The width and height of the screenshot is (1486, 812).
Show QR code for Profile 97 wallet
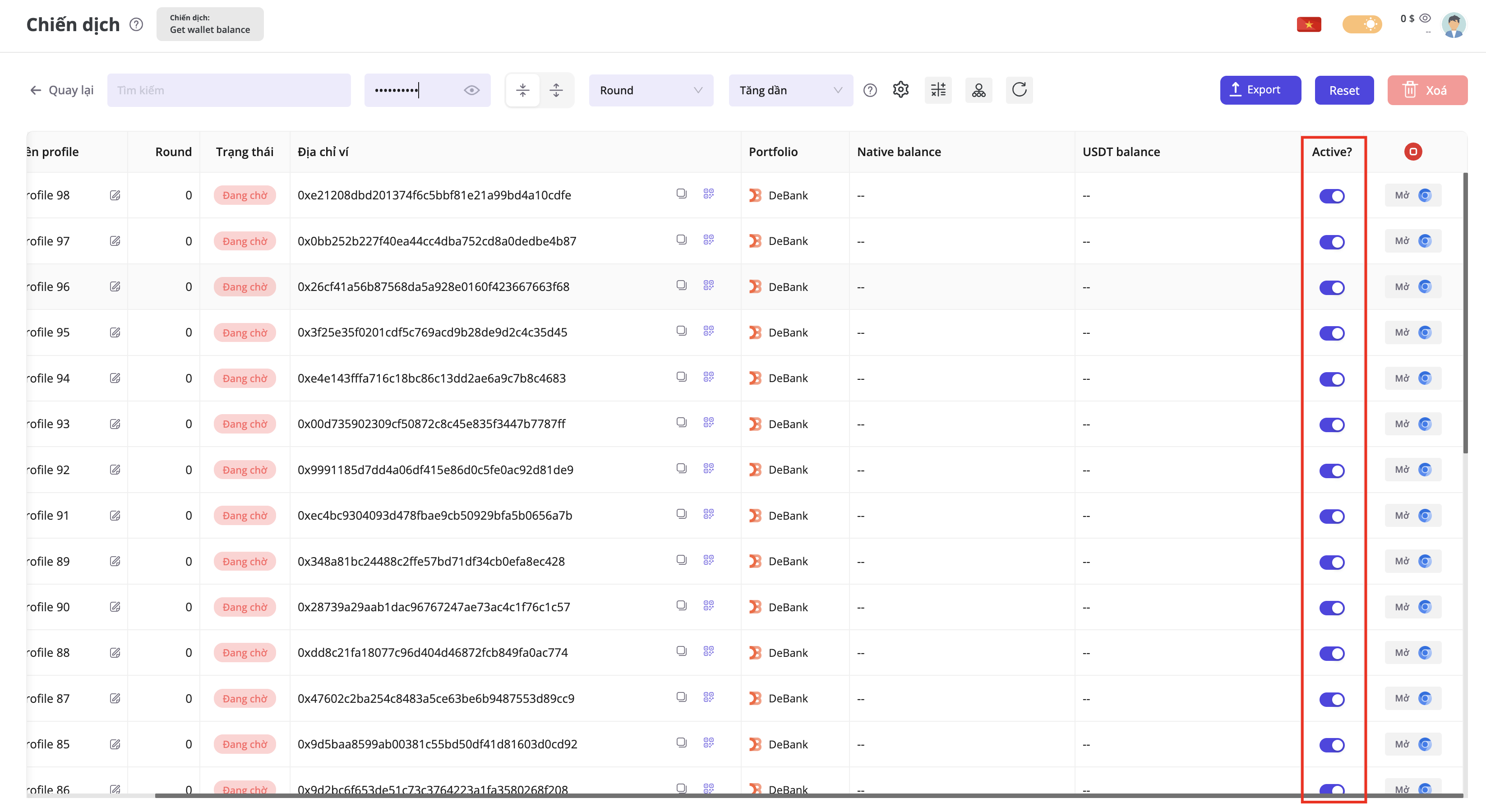[x=708, y=240]
